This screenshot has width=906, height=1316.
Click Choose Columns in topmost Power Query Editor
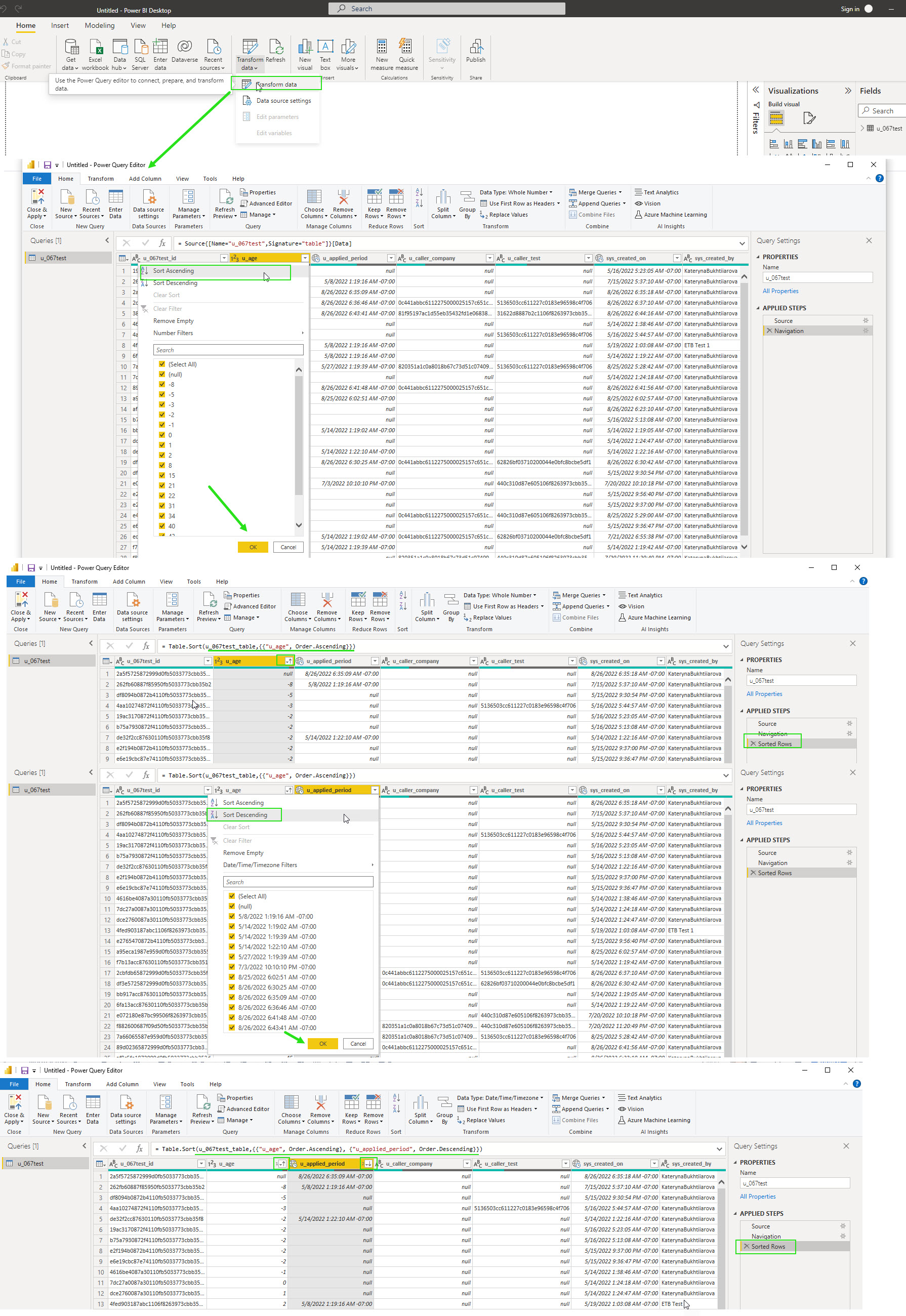(x=314, y=204)
